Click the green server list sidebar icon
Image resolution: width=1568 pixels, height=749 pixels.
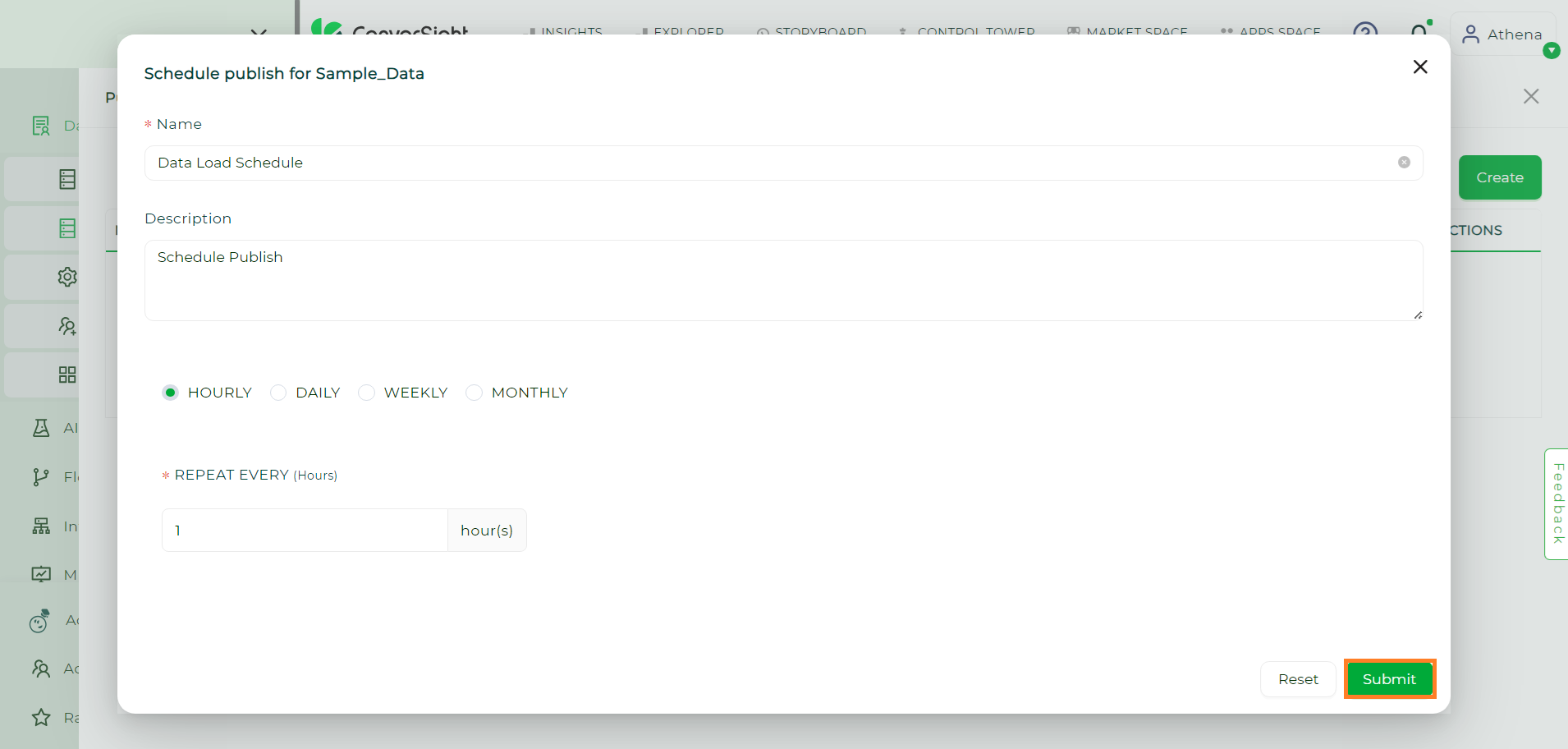coord(67,228)
